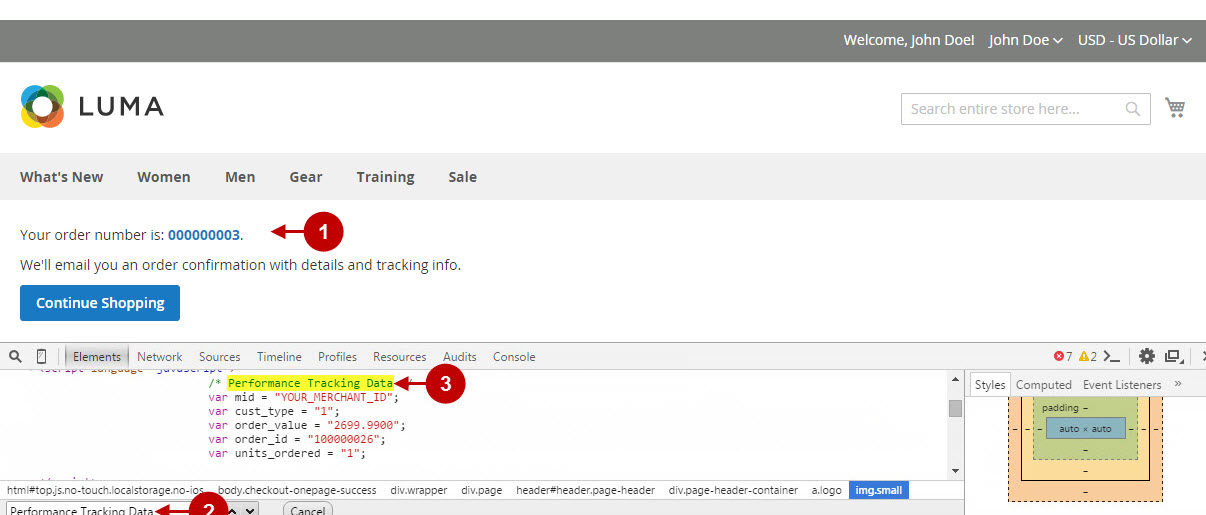Select div.page breadcrumb
The image size is (1206, 515).
[482, 490]
